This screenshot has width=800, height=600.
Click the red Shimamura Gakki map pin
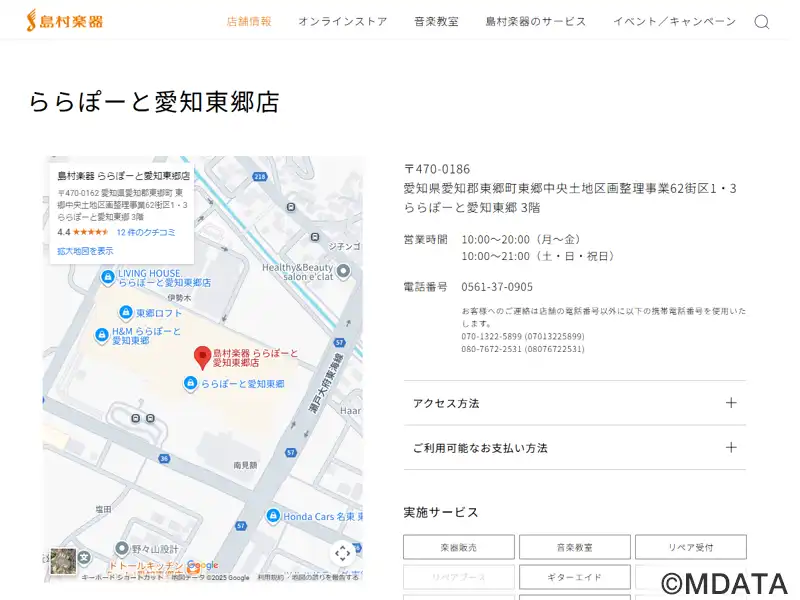pos(201,356)
